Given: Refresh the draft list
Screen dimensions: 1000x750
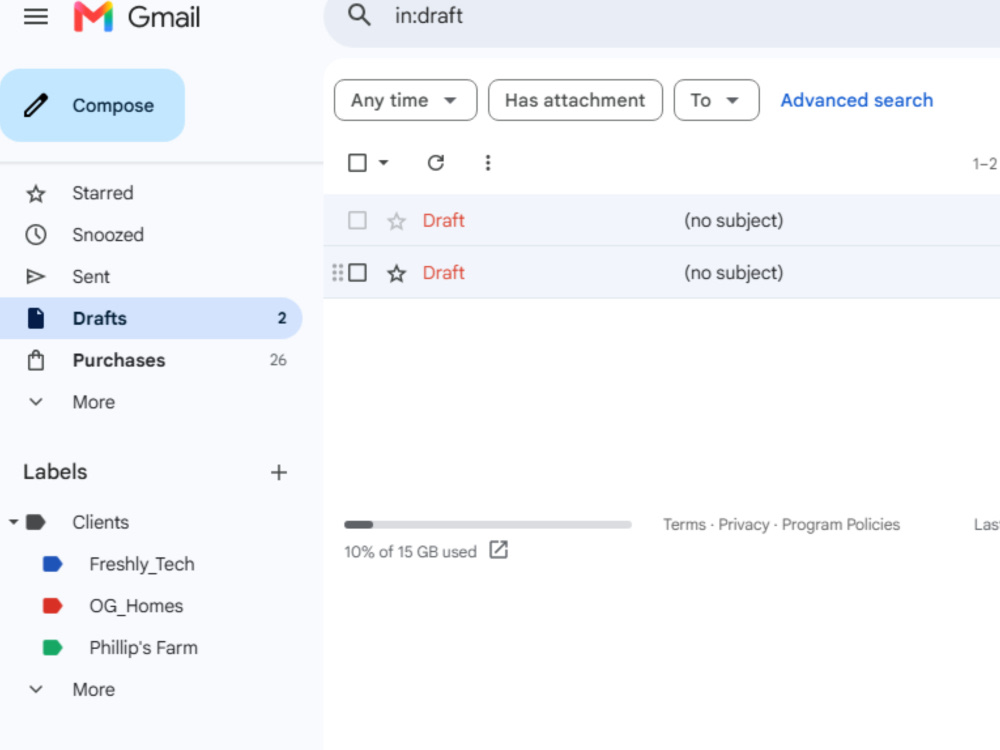Looking at the screenshot, I should click(x=436, y=163).
